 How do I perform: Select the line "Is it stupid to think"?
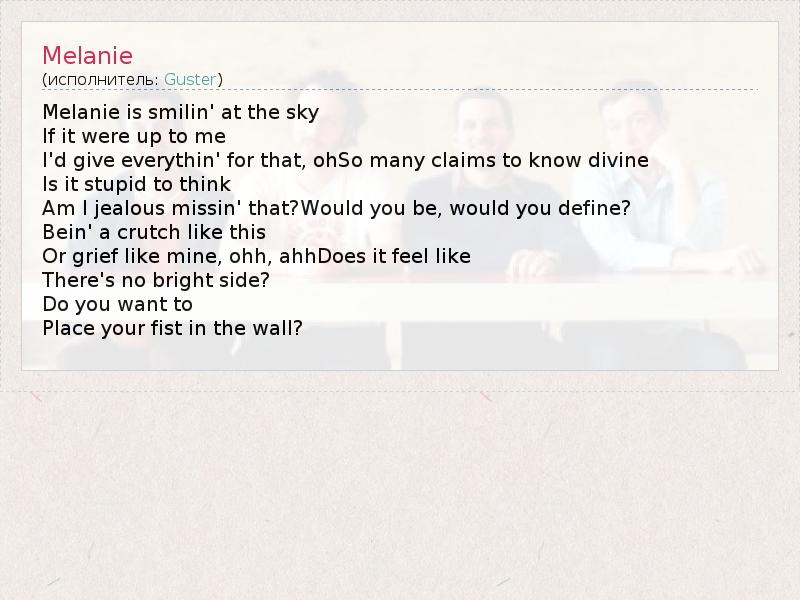(137, 184)
